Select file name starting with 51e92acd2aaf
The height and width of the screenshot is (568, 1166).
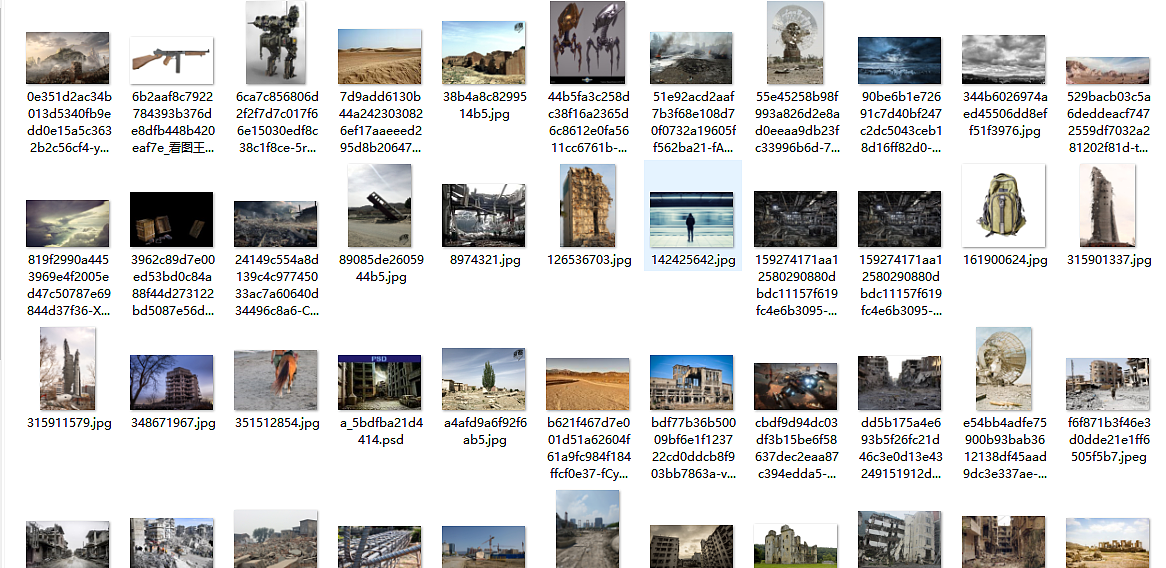click(x=692, y=123)
